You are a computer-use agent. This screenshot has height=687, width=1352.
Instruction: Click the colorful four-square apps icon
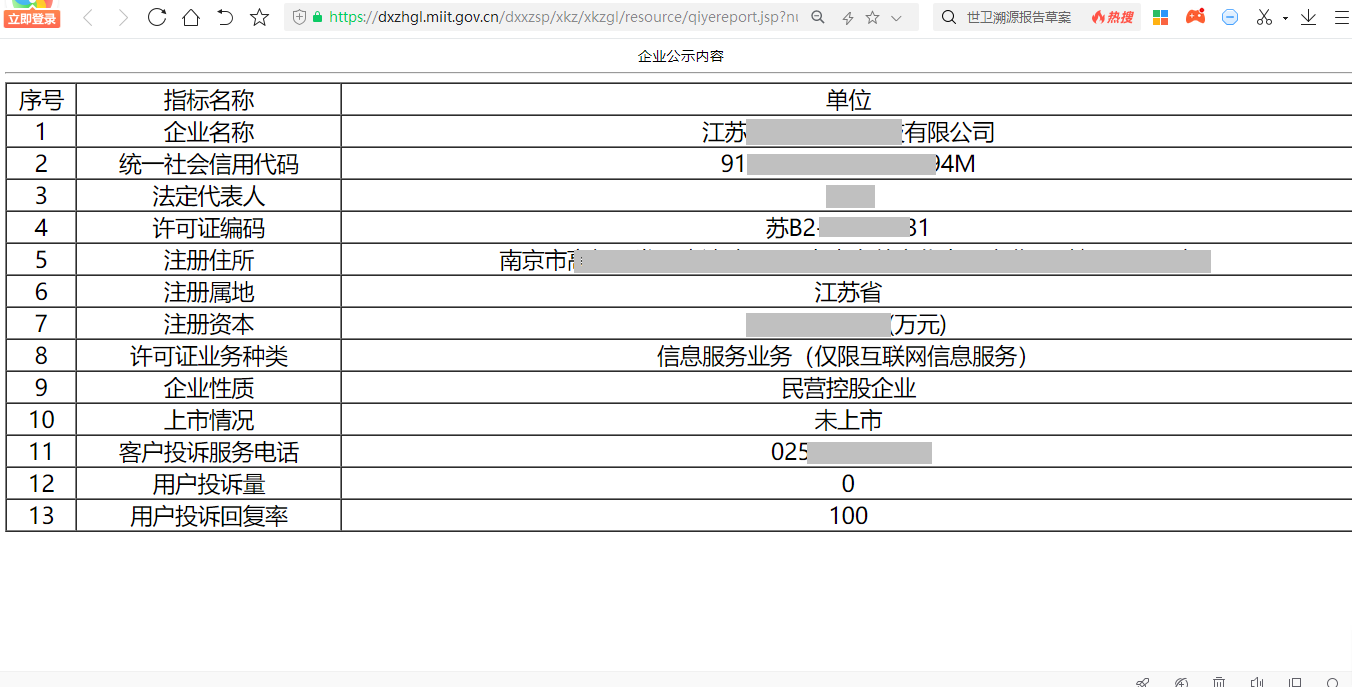point(1160,17)
